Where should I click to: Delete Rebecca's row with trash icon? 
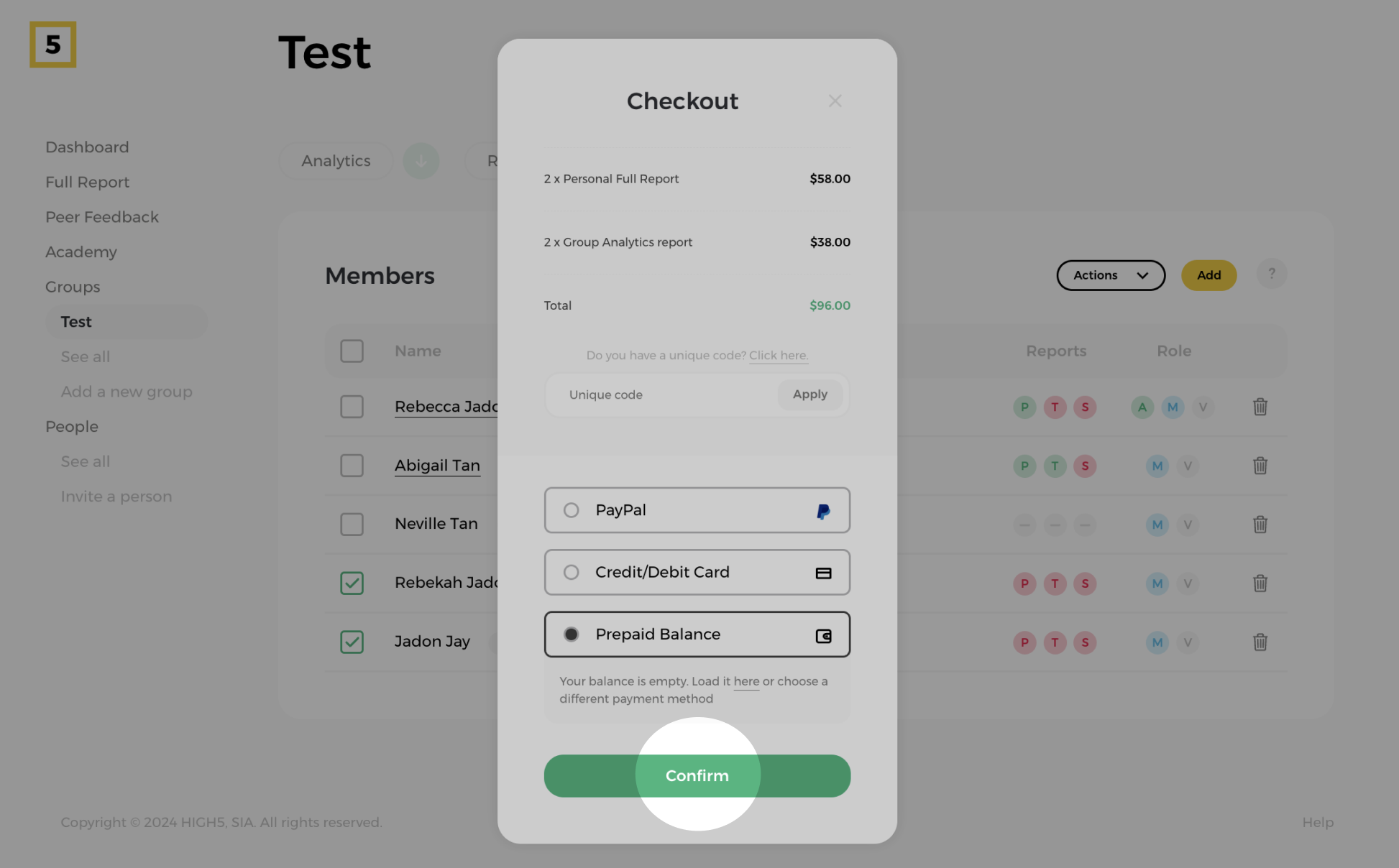(1260, 407)
